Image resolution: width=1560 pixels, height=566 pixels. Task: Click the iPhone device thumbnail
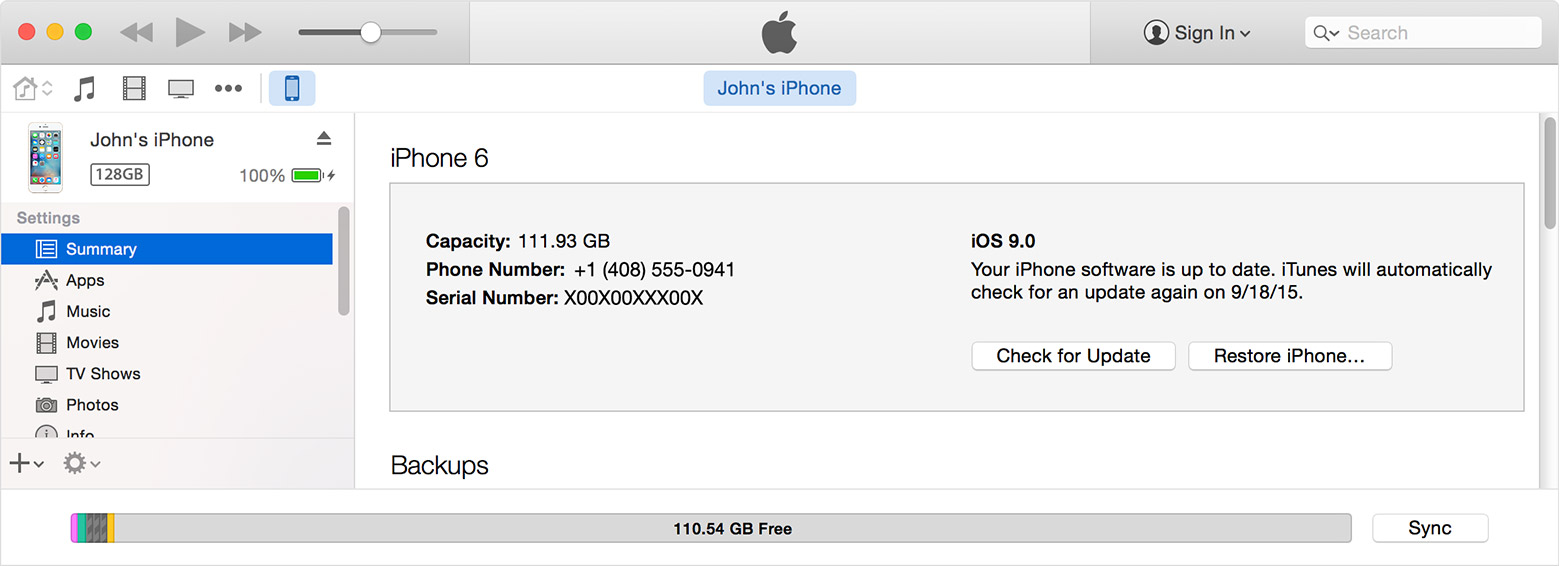pos(45,157)
